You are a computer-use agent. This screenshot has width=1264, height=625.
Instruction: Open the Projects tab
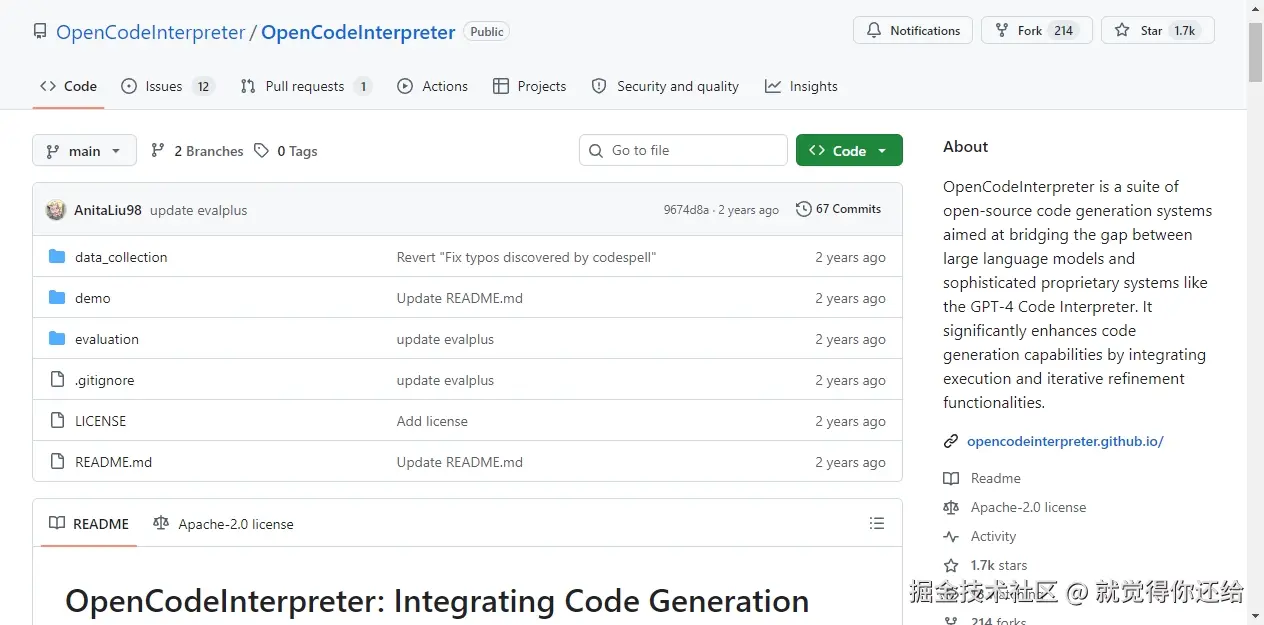[x=529, y=86]
